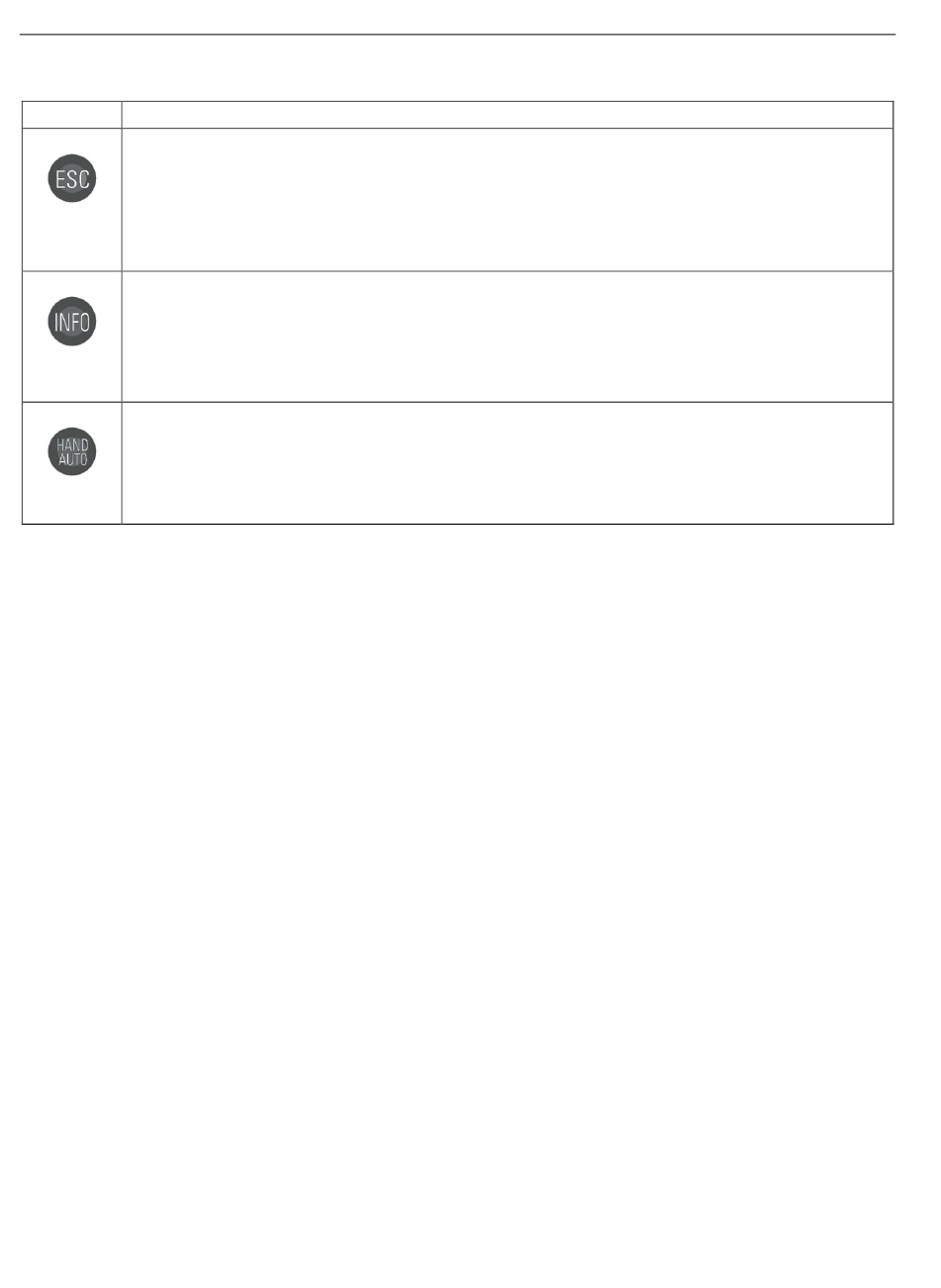
Task: Click the round ESC key icon
Action: tap(72, 179)
